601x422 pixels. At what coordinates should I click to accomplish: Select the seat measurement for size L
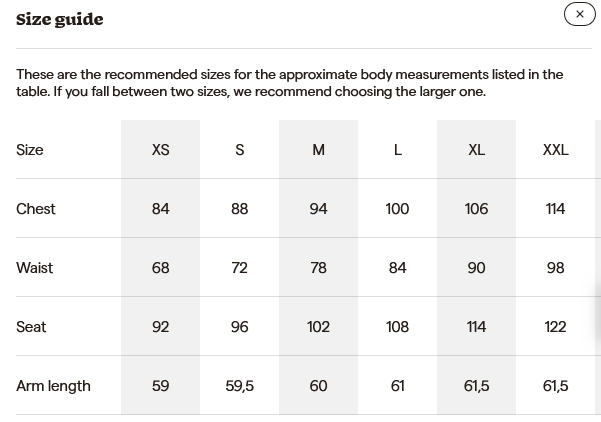pyautogui.click(x=397, y=327)
